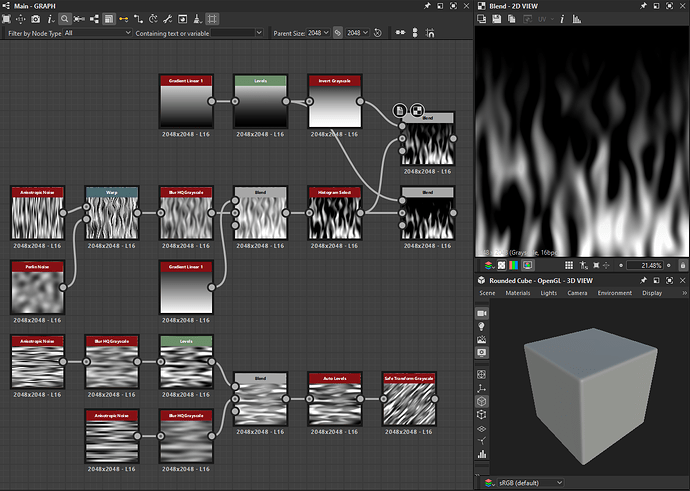Open the Materials menu in 3D view

(x=517, y=293)
